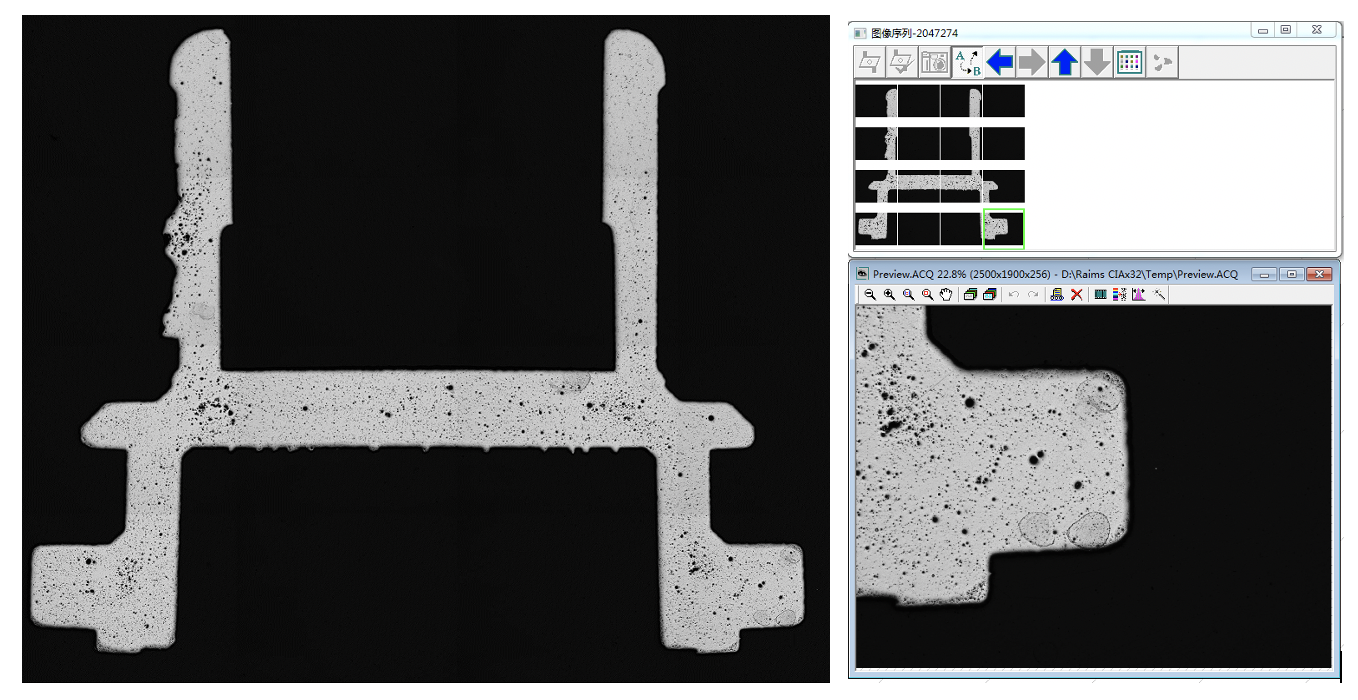The width and height of the screenshot is (1358, 700).
Task: Click the zoom out magnifier in Preview window
Action: 870,294
